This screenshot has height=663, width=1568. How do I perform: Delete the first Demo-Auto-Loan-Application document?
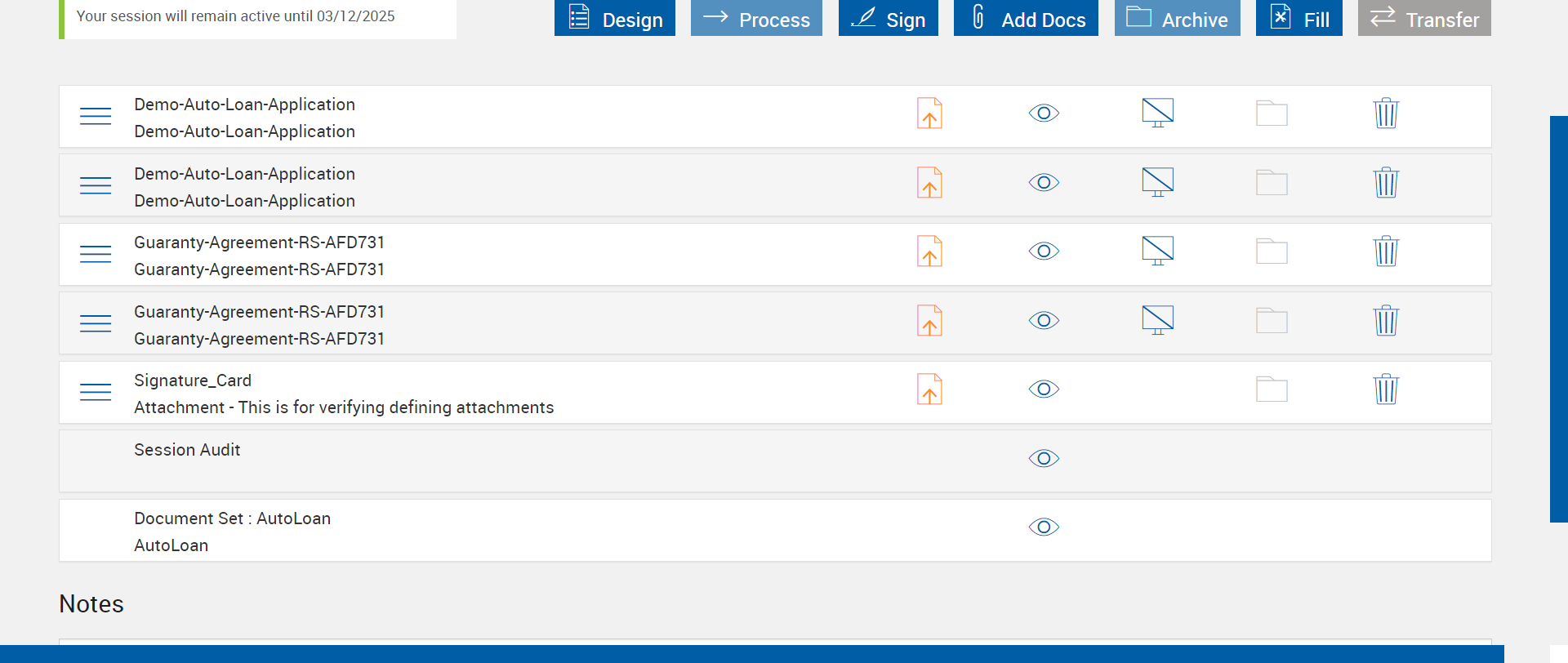click(x=1386, y=113)
